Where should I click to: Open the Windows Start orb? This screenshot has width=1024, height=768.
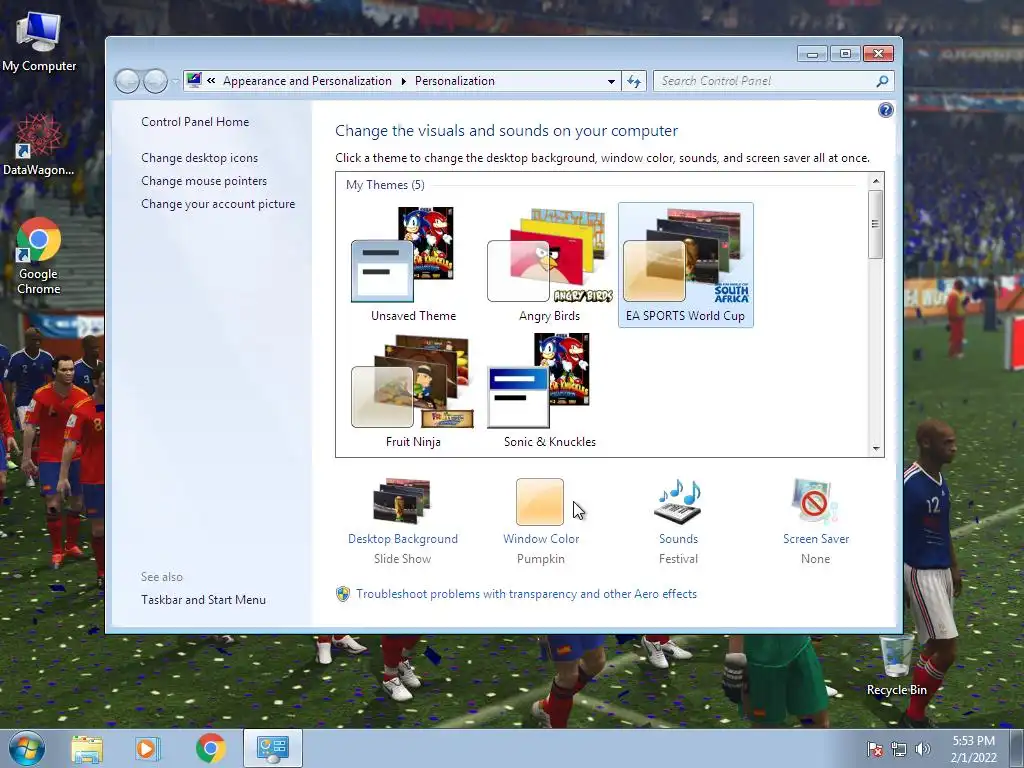click(27, 748)
